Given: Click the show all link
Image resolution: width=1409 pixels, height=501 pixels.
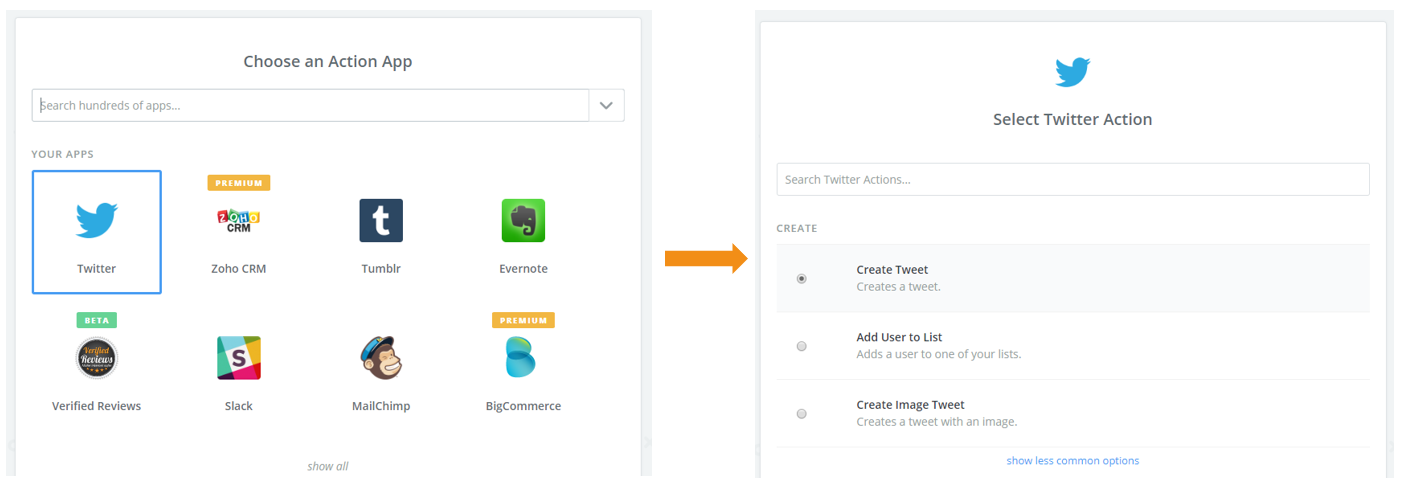Looking at the screenshot, I should click(x=328, y=466).
